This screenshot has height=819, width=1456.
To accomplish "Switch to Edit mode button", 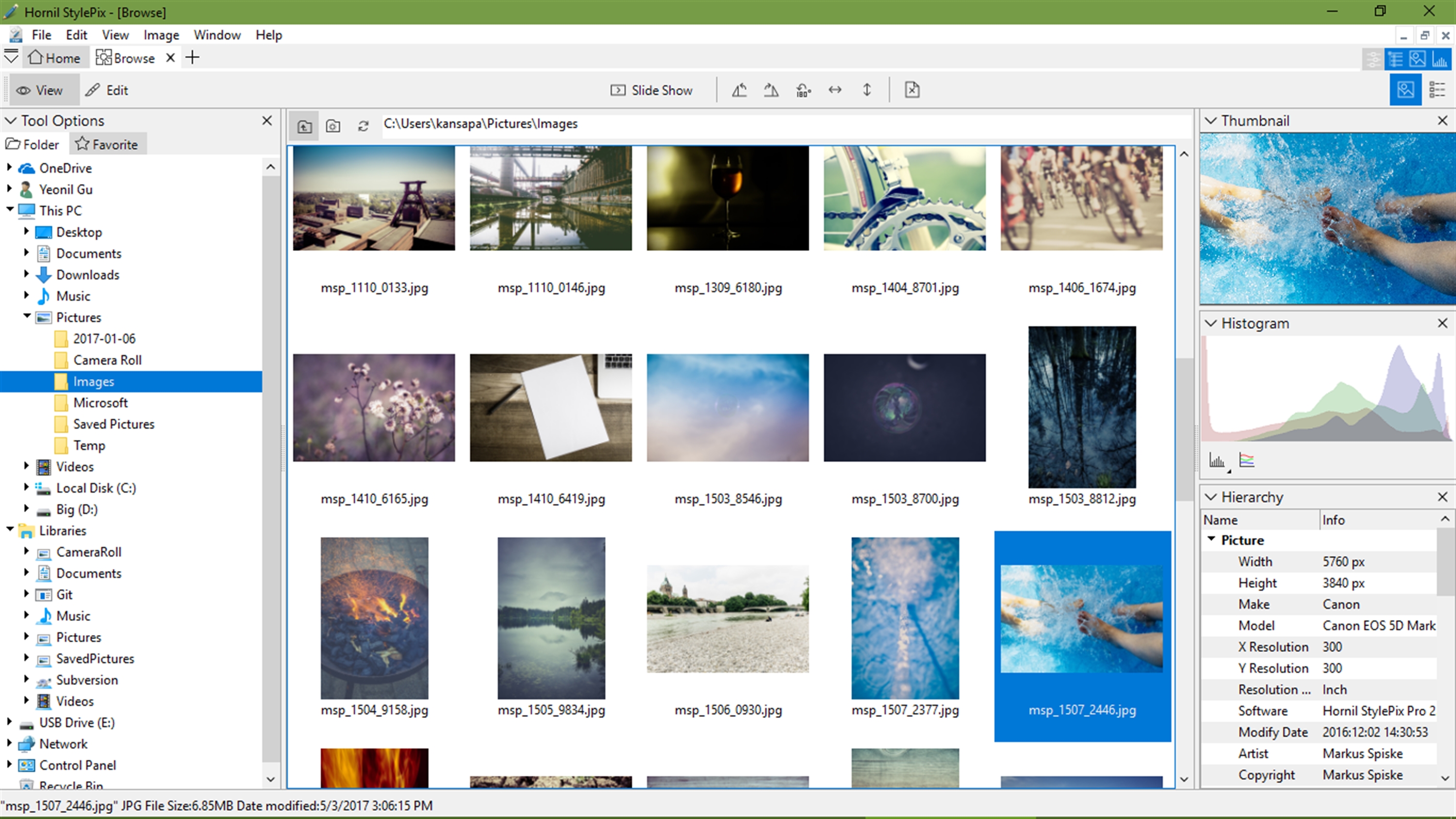I will point(107,90).
